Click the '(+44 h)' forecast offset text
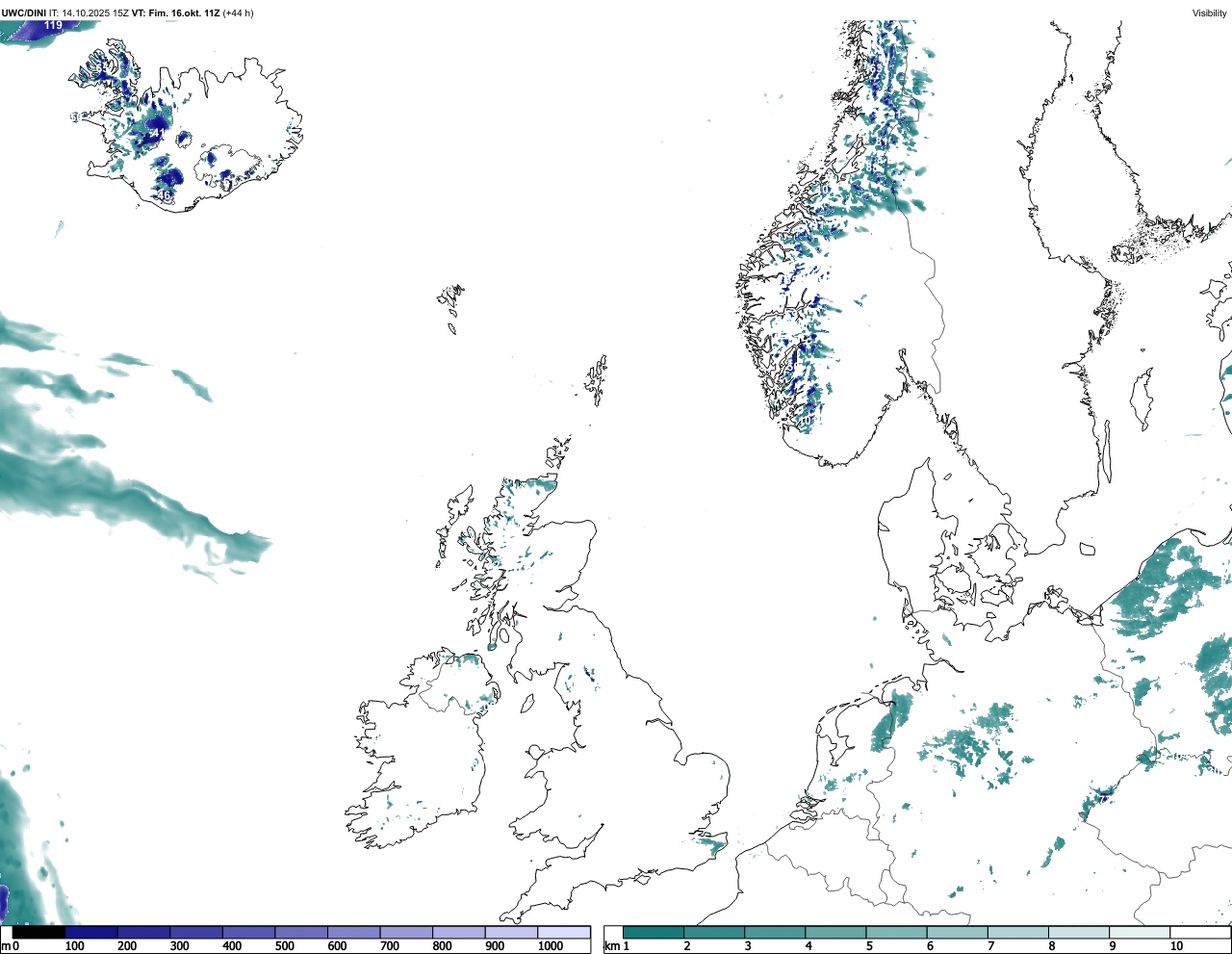Screen dimensions: 1232x954 click(238, 13)
